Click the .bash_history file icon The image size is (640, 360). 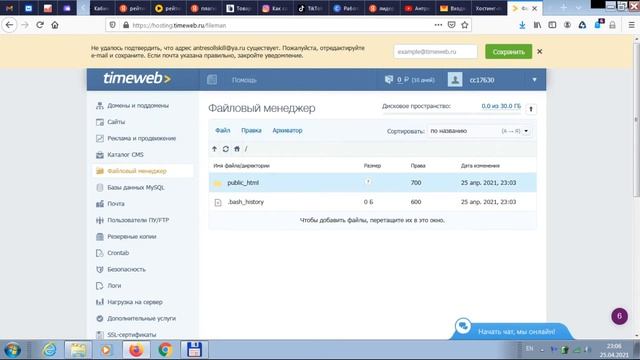click(218, 202)
